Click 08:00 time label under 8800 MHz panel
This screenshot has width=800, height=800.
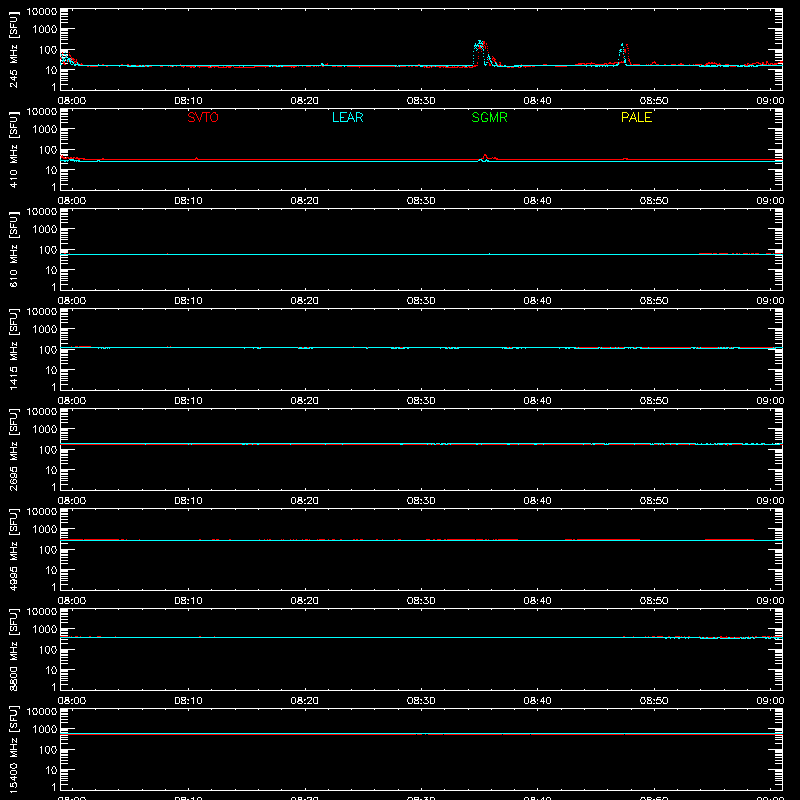72,701
